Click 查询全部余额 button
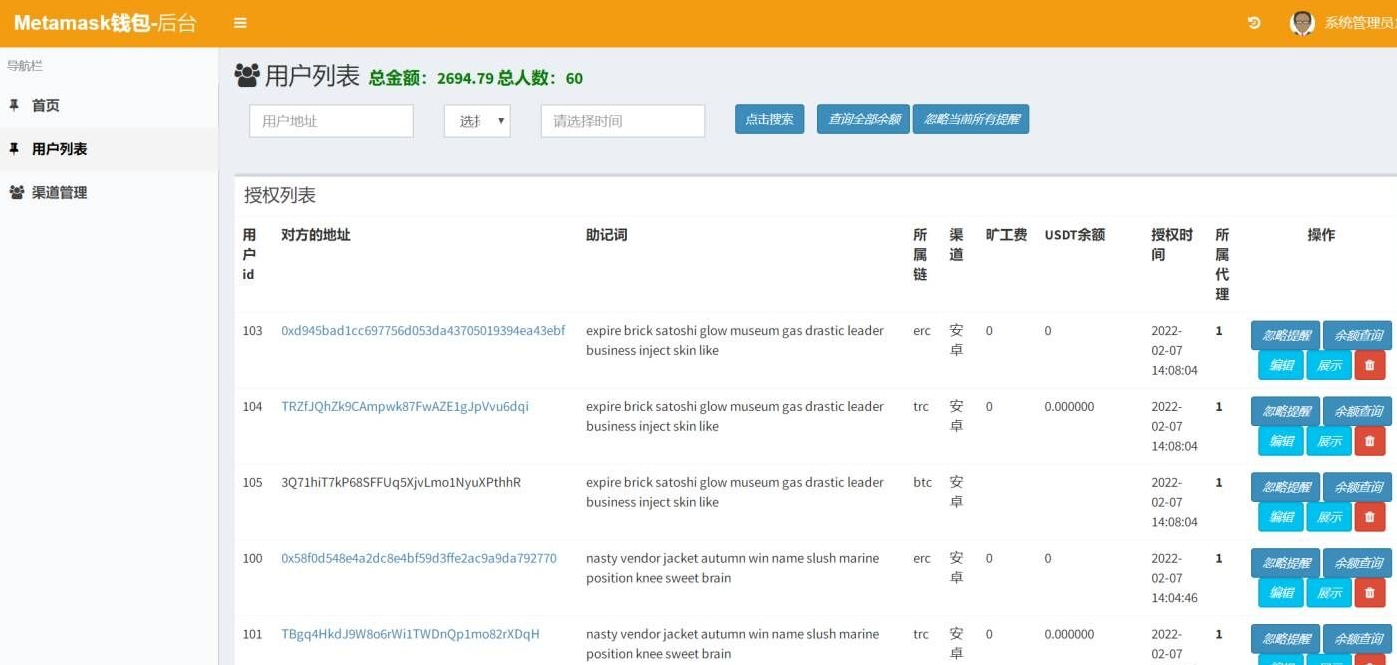This screenshot has height=665, width=1397. click(864, 119)
